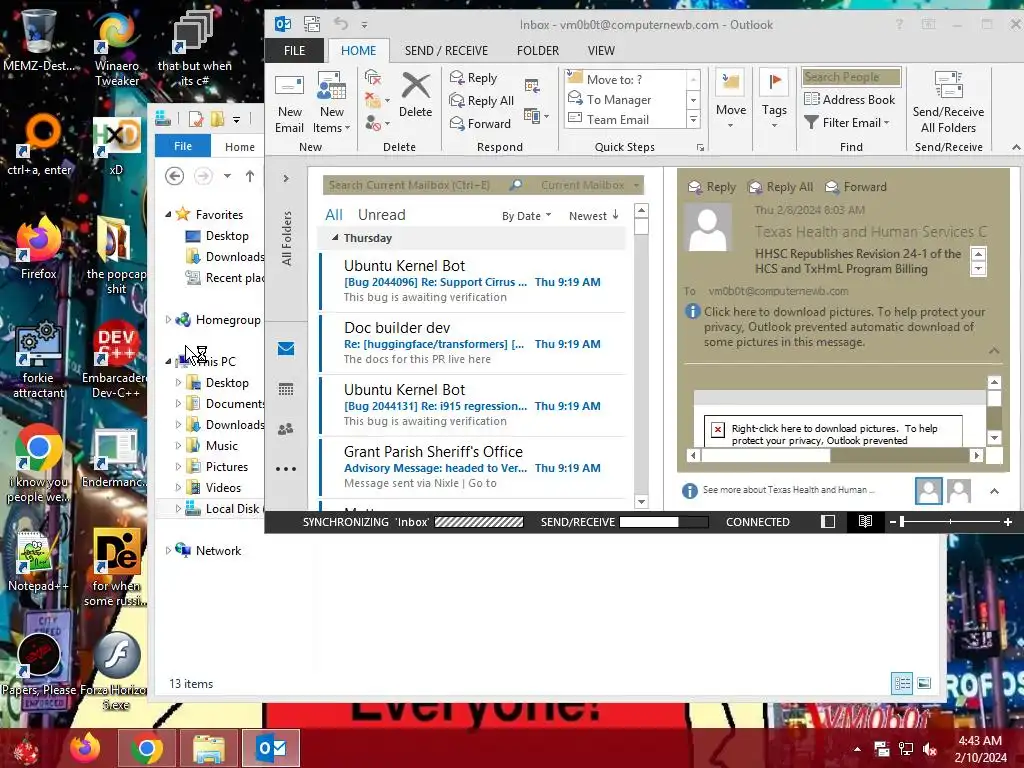Open more navigation options (three dots)
Viewport: 1024px width, 768px height.
pos(285,469)
